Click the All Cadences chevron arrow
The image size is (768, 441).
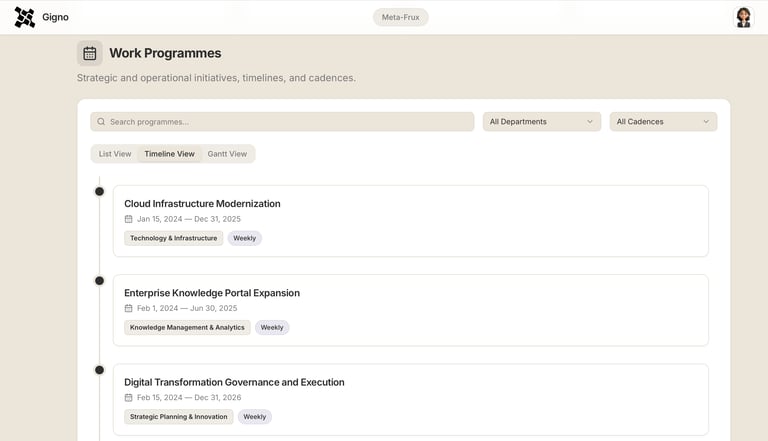point(705,122)
